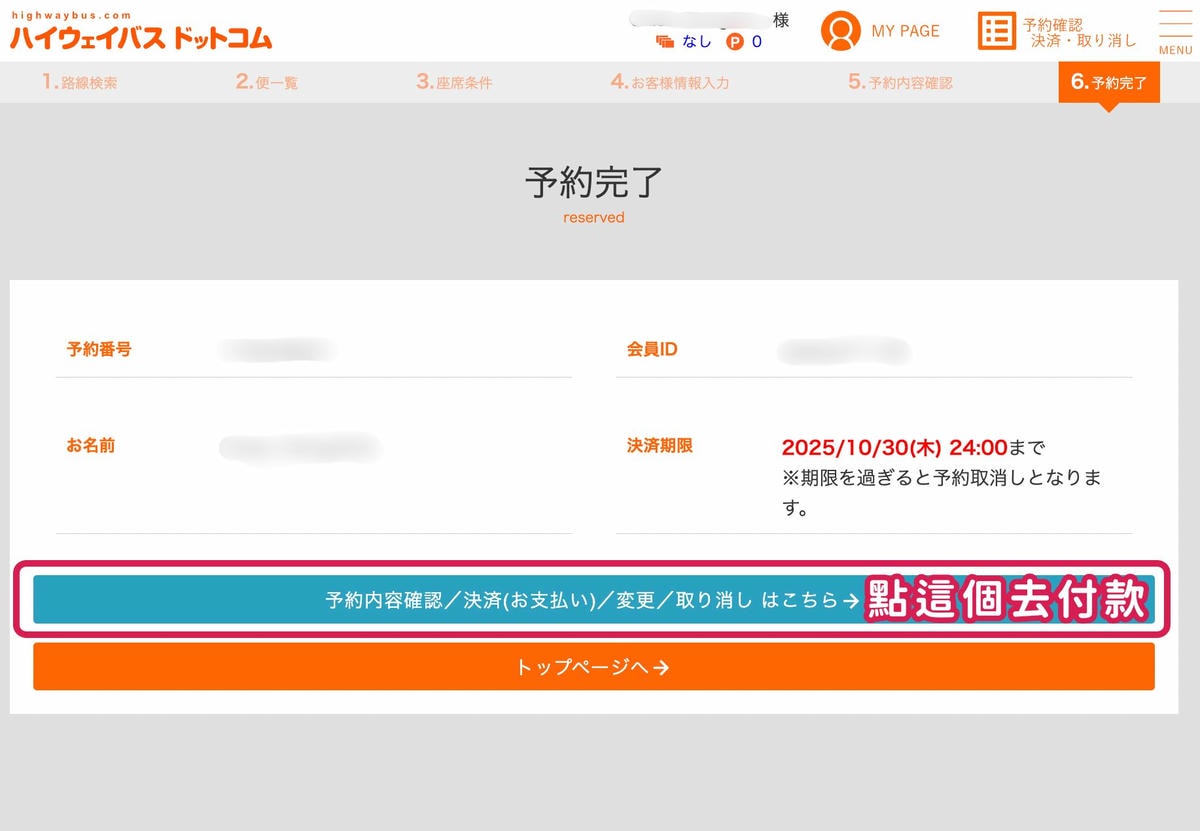Click the ※期限を過ぎると予約取消し note
The image size is (1200, 831).
941,493
